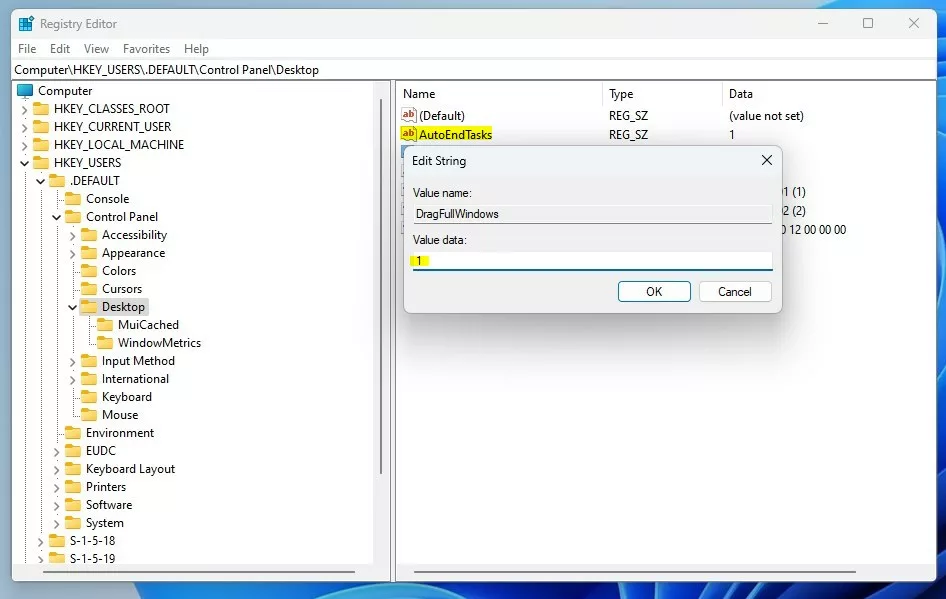
Task: Click the International folder icon
Action: 89,379
